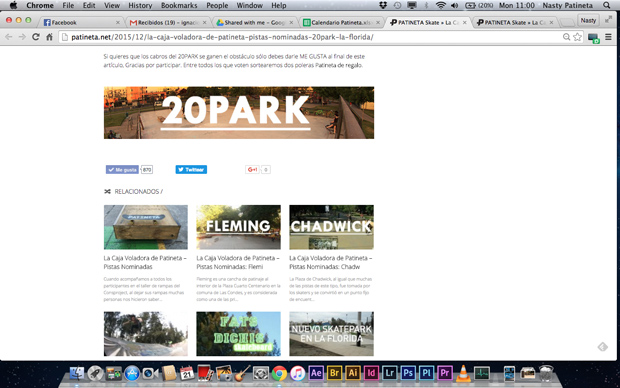
Task: Open the History menu
Action: pos(140,5)
